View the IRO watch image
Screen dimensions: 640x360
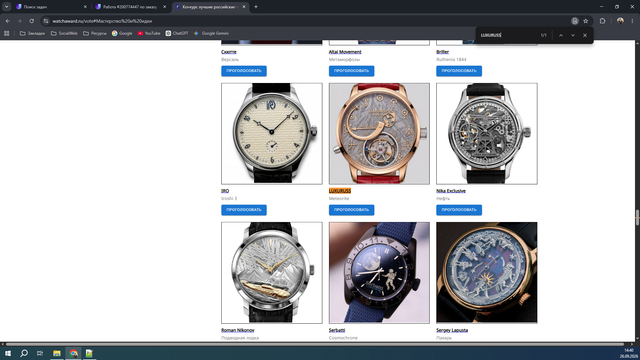272,133
